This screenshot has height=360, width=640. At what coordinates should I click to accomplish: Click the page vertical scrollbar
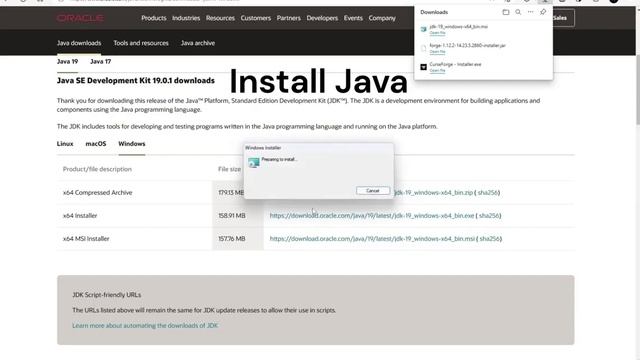(x=638, y=90)
